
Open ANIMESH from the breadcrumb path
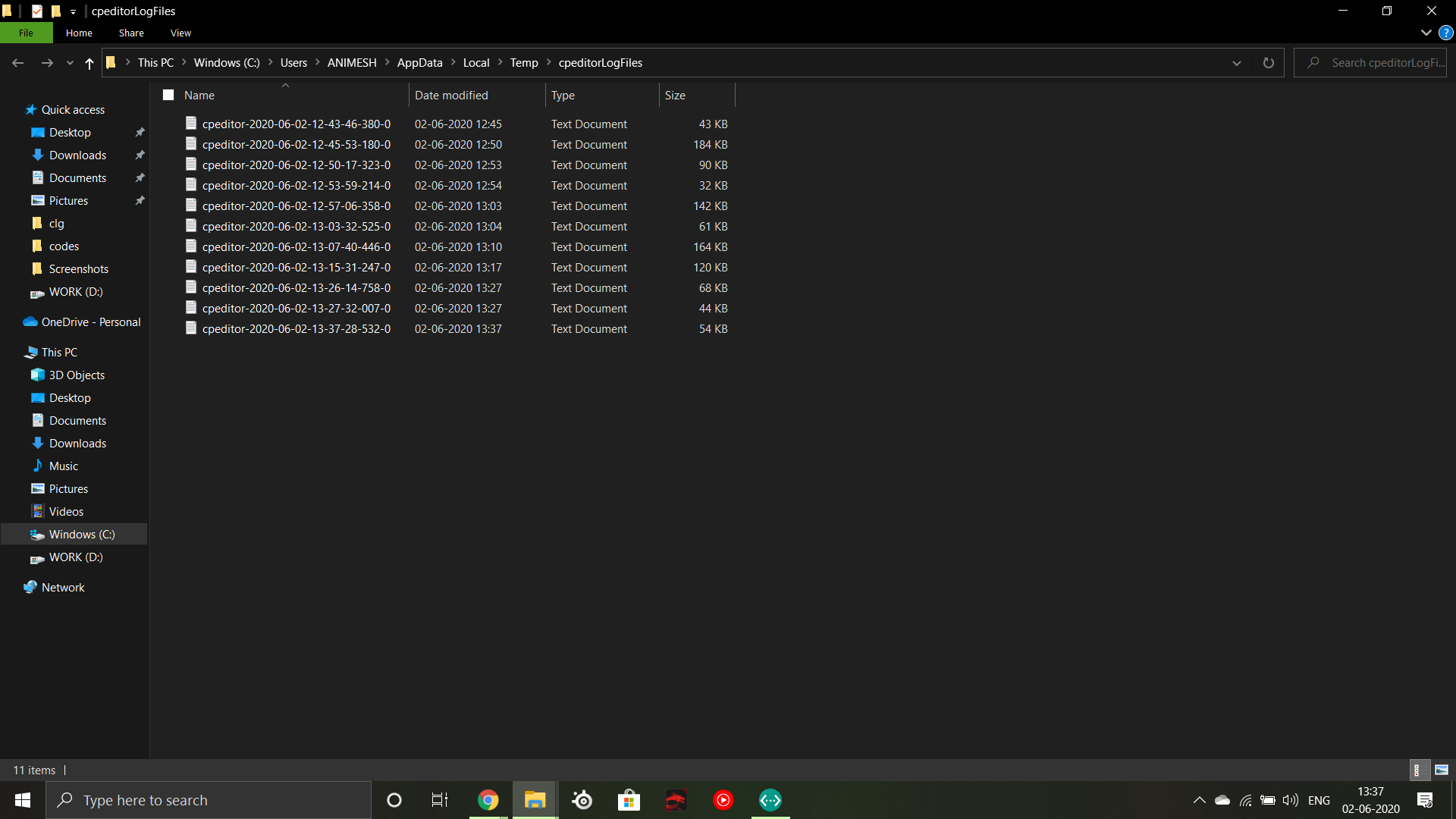pos(351,62)
